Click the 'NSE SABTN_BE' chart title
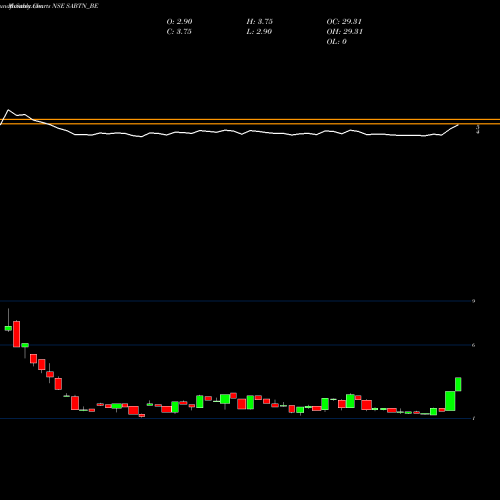This screenshot has height=500, width=500. pyautogui.click(x=76, y=6)
